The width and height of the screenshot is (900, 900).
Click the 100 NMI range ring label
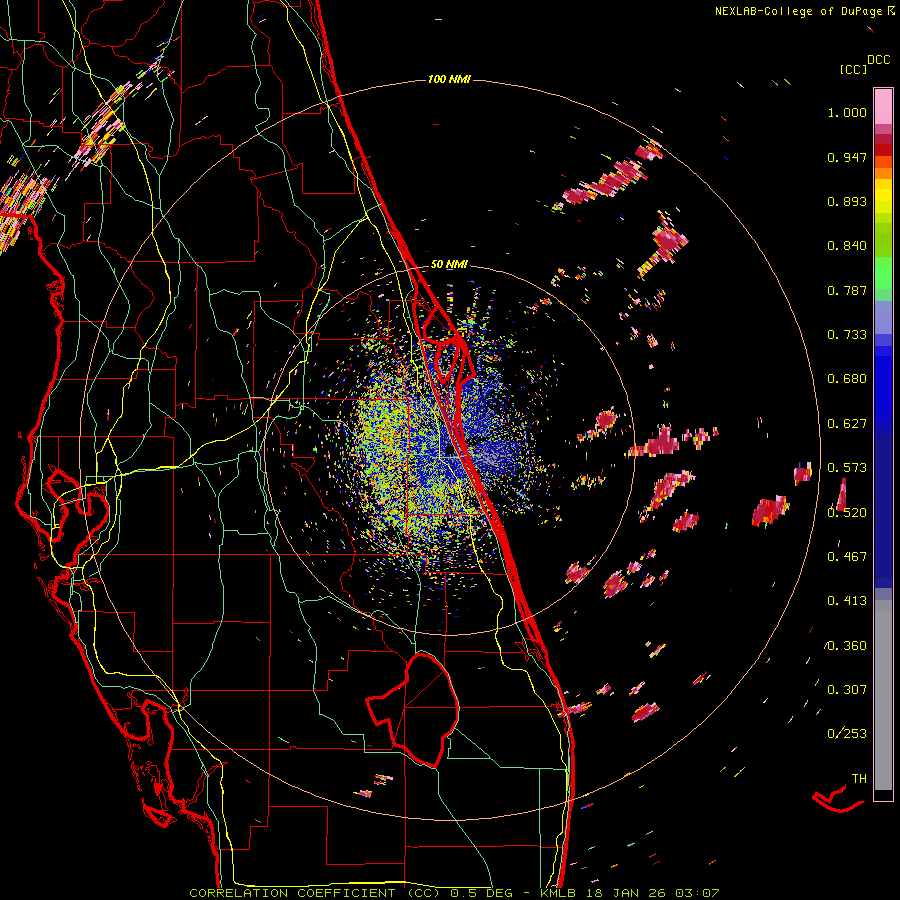pyautogui.click(x=449, y=79)
